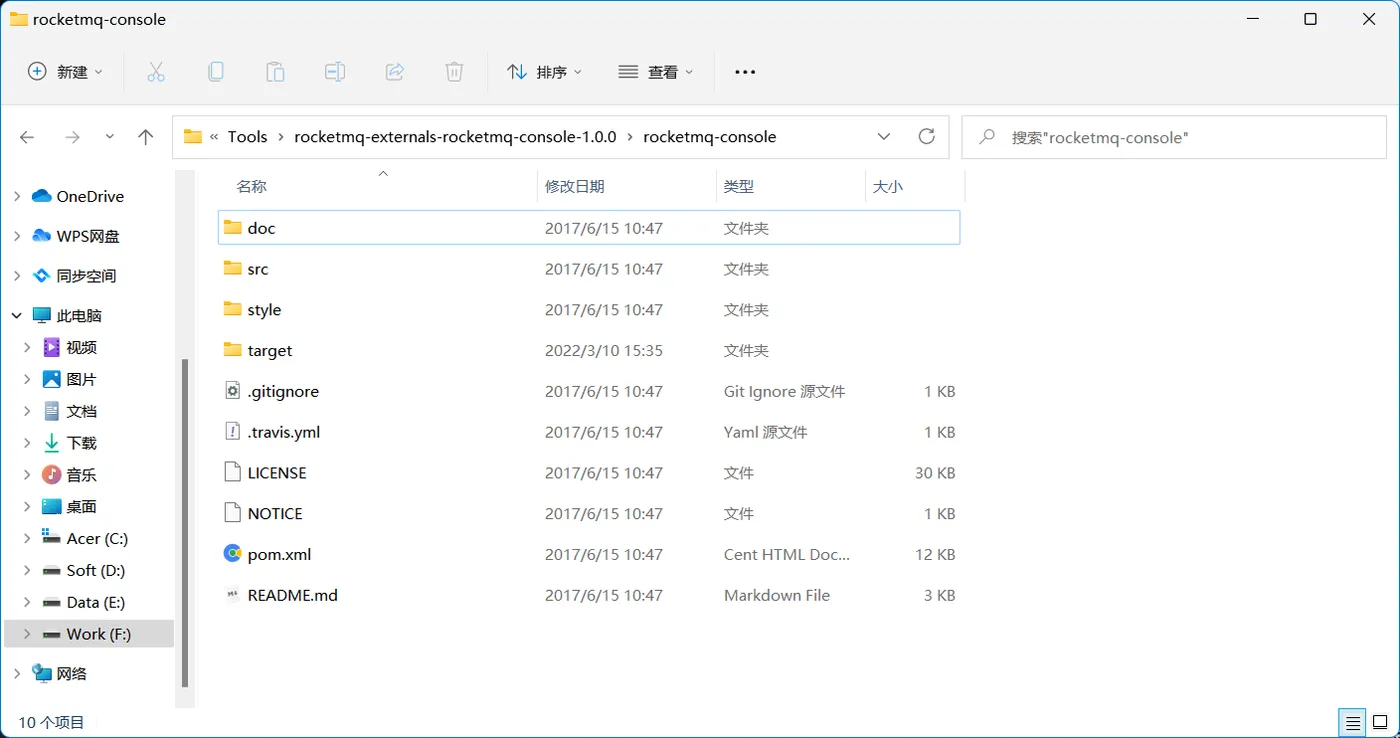Click the NOTICE file icon
1400x738 pixels.
coord(233,513)
